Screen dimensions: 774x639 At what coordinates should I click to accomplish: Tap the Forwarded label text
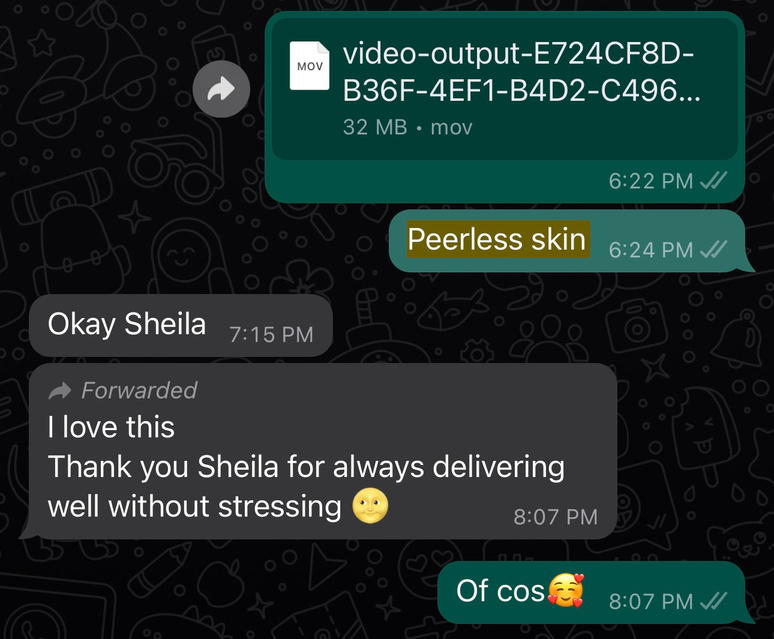click(139, 390)
